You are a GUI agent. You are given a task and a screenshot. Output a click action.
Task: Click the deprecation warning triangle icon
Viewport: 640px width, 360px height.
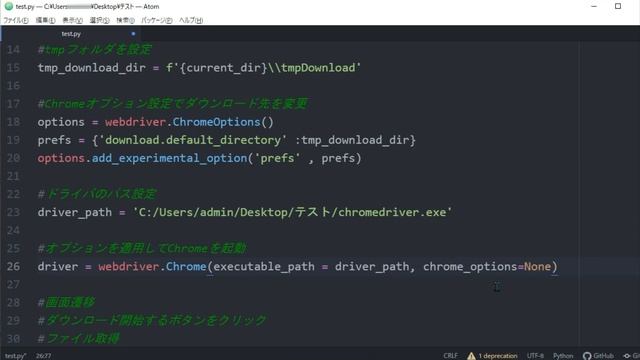tap(471, 356)
